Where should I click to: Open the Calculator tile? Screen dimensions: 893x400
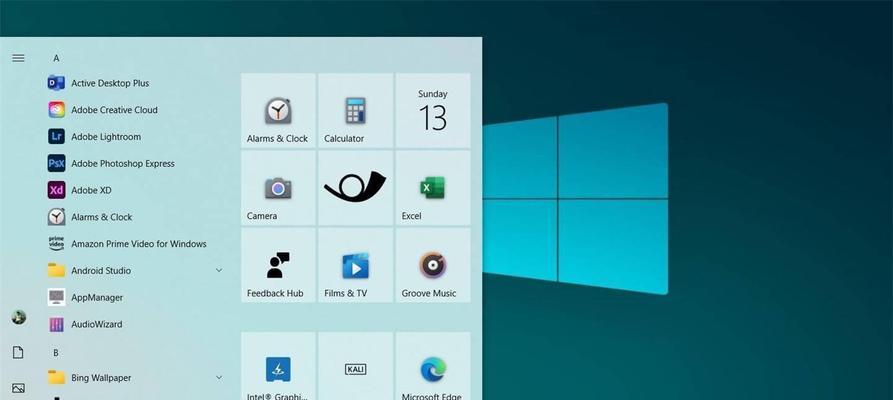(355, 111)
